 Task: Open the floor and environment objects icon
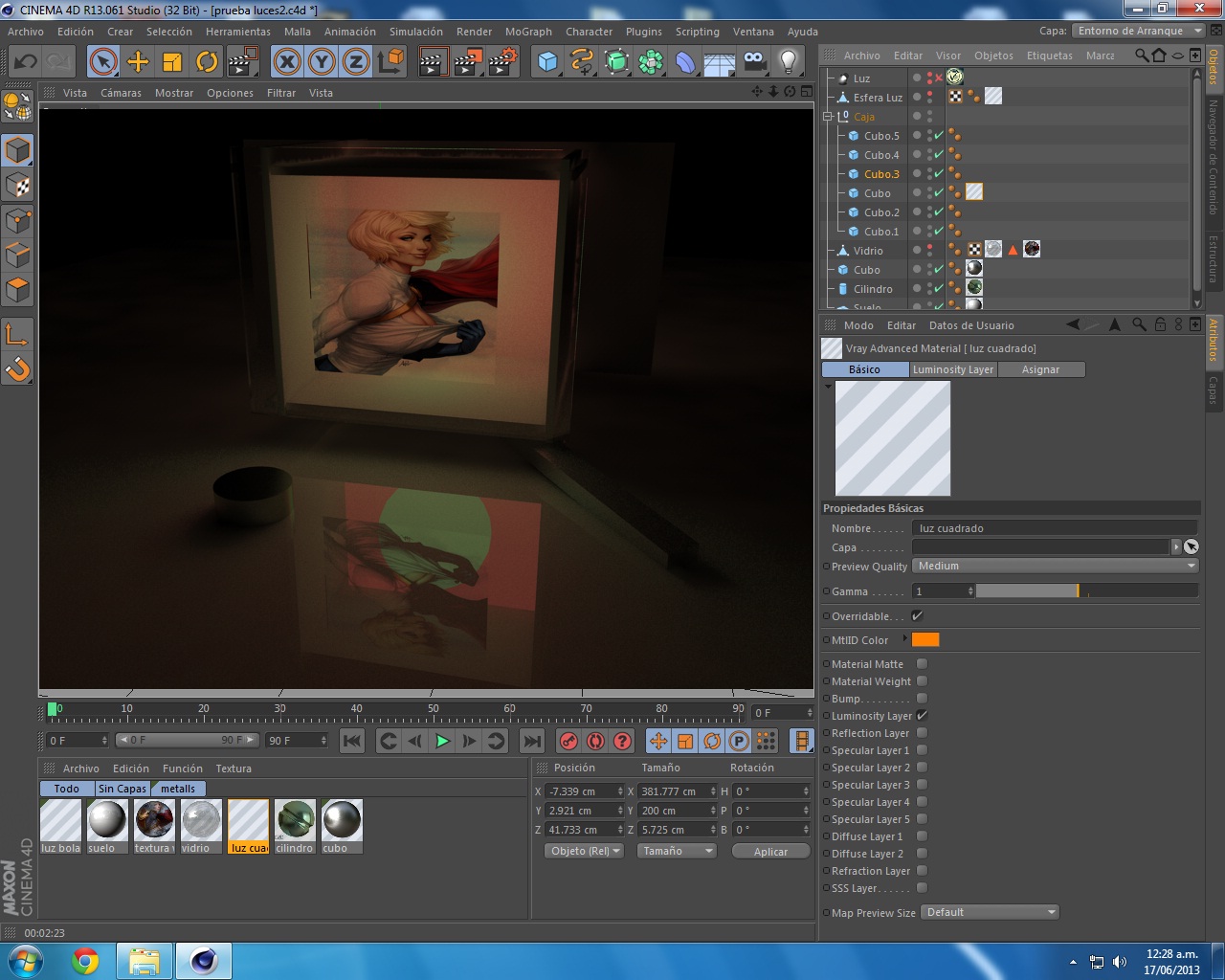tap(720, 62)
